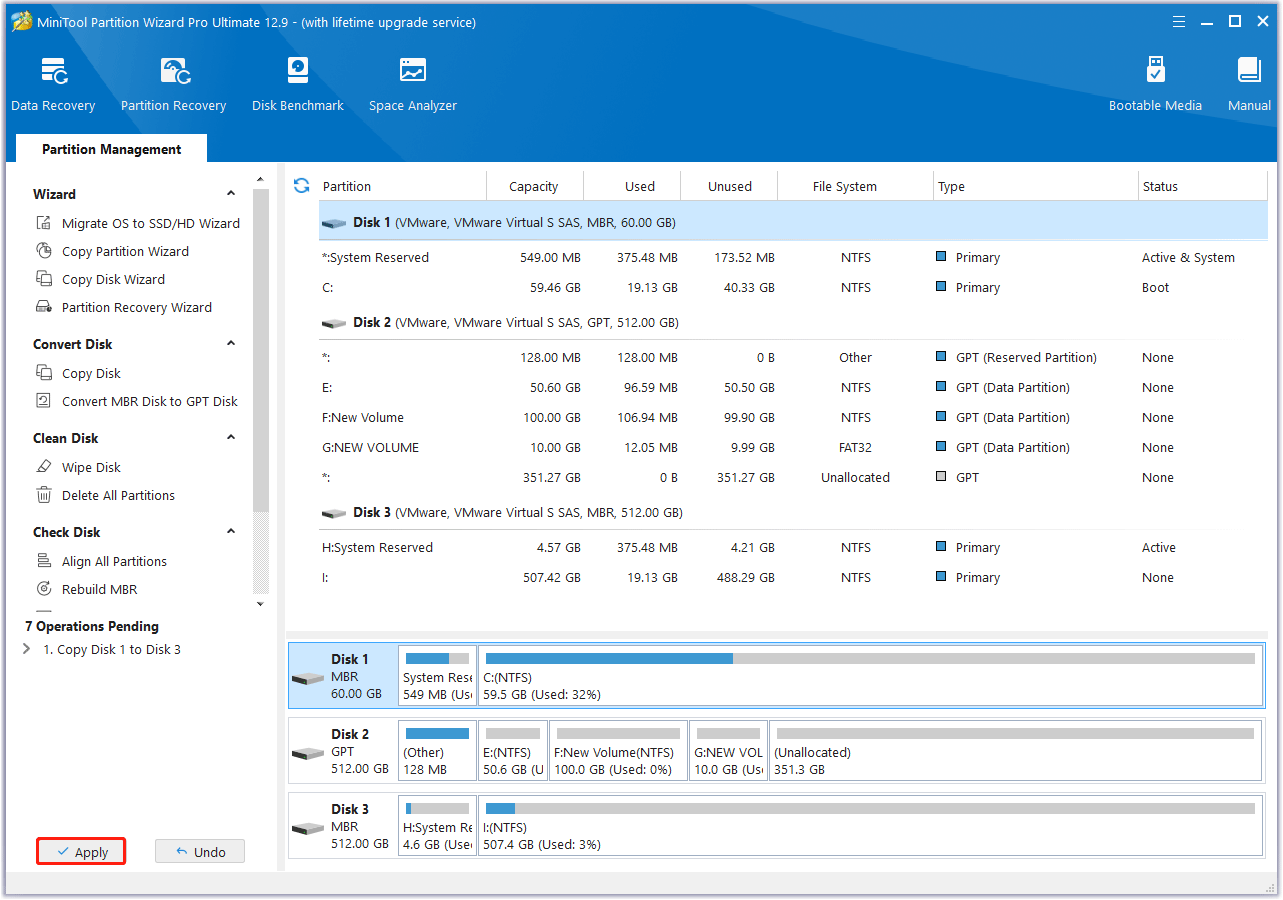The width and height of the screenshot is (1283, 900).
Task: Select Rebuild MBR option
Action: tap(87, 589)
